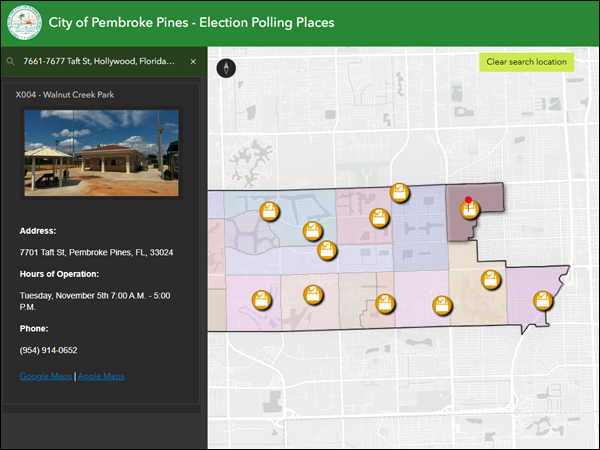Click the 7701 Taft St address text

tap(96, 252)
